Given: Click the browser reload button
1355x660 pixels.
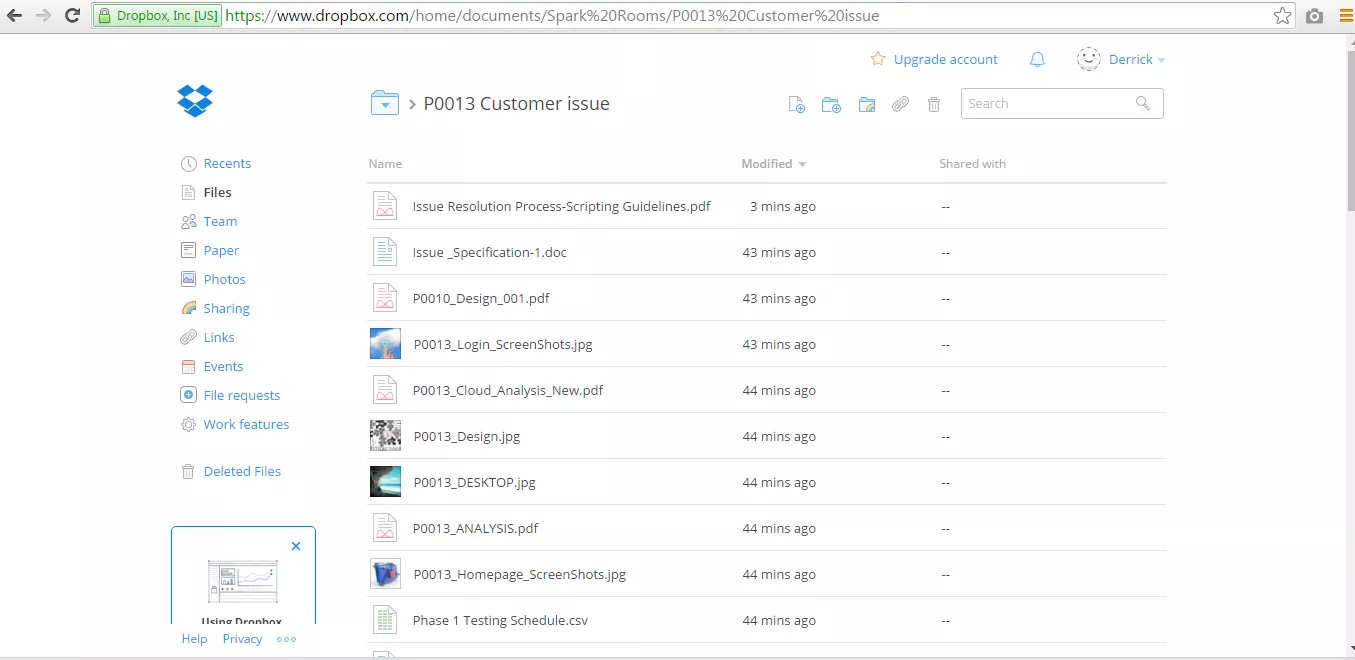Looking at the screenshot, I should [72, 15].
